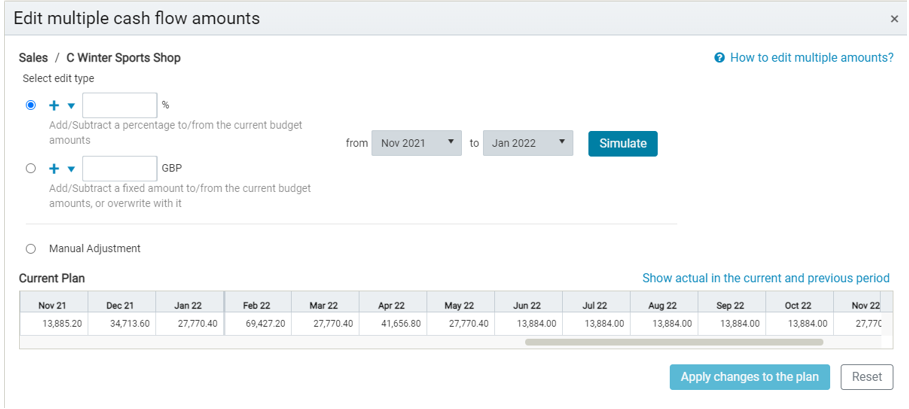Click the 13,884.00 cell under Jun 22

coord(528,324)
